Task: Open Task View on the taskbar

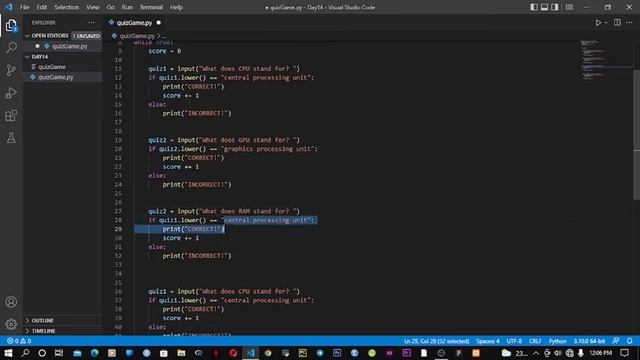Action: click(x=59, y=353)
